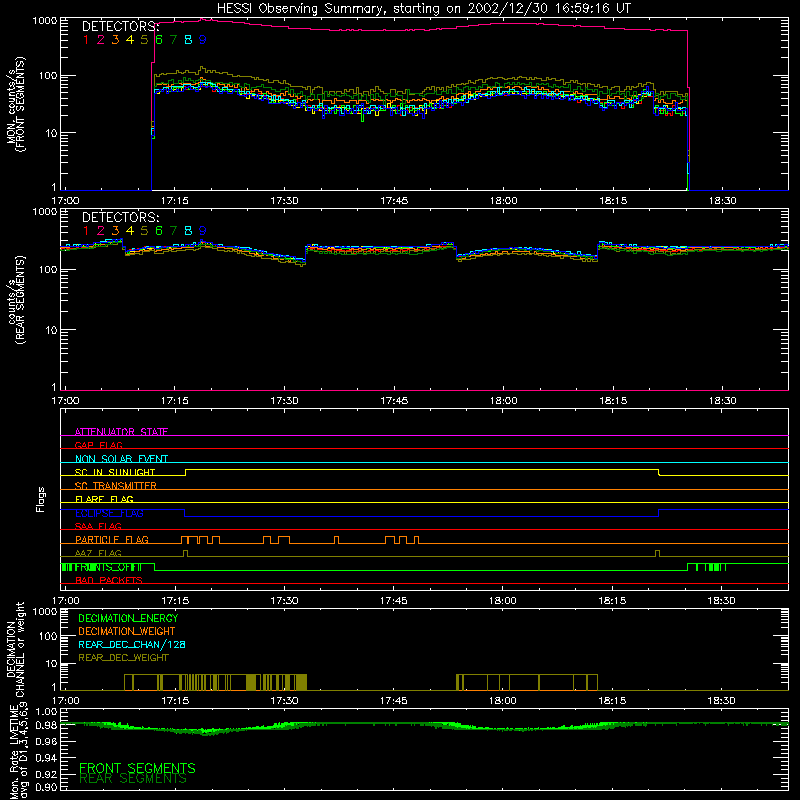800x800 pixels.
Task: Select detector 2 in rear segments legend
Action: tap(101, 231)
